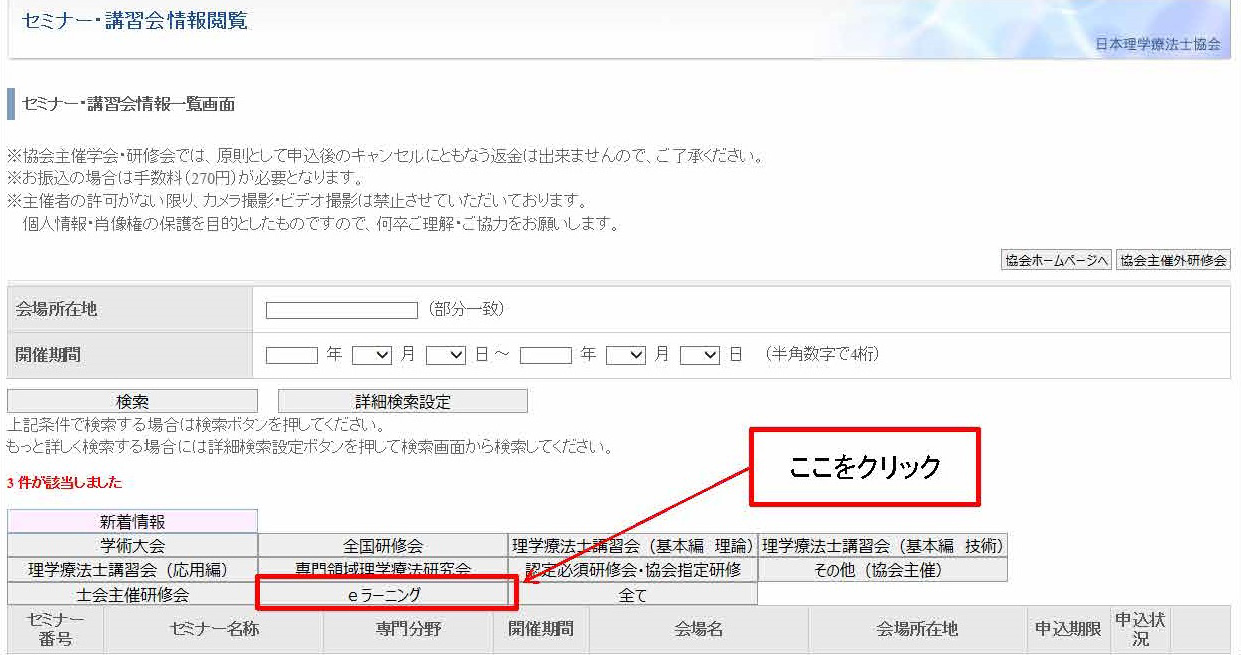The width and height of the screenshot is (1241, 655).
Task: Click the 申込期限 column header
Action: (1068, 629)
